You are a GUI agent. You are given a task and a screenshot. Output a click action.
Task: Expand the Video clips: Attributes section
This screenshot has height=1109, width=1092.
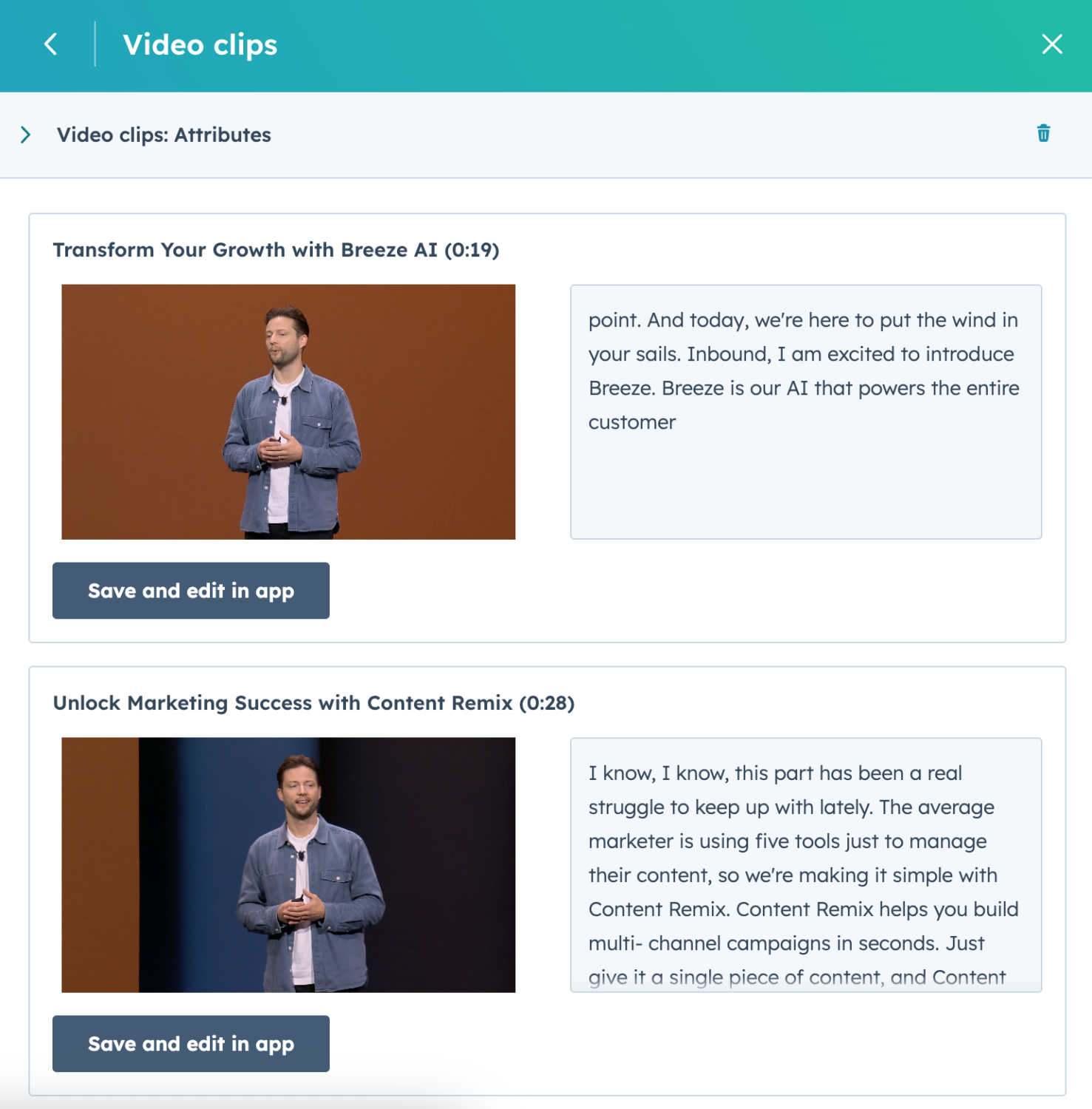click(x=26, y=135)
